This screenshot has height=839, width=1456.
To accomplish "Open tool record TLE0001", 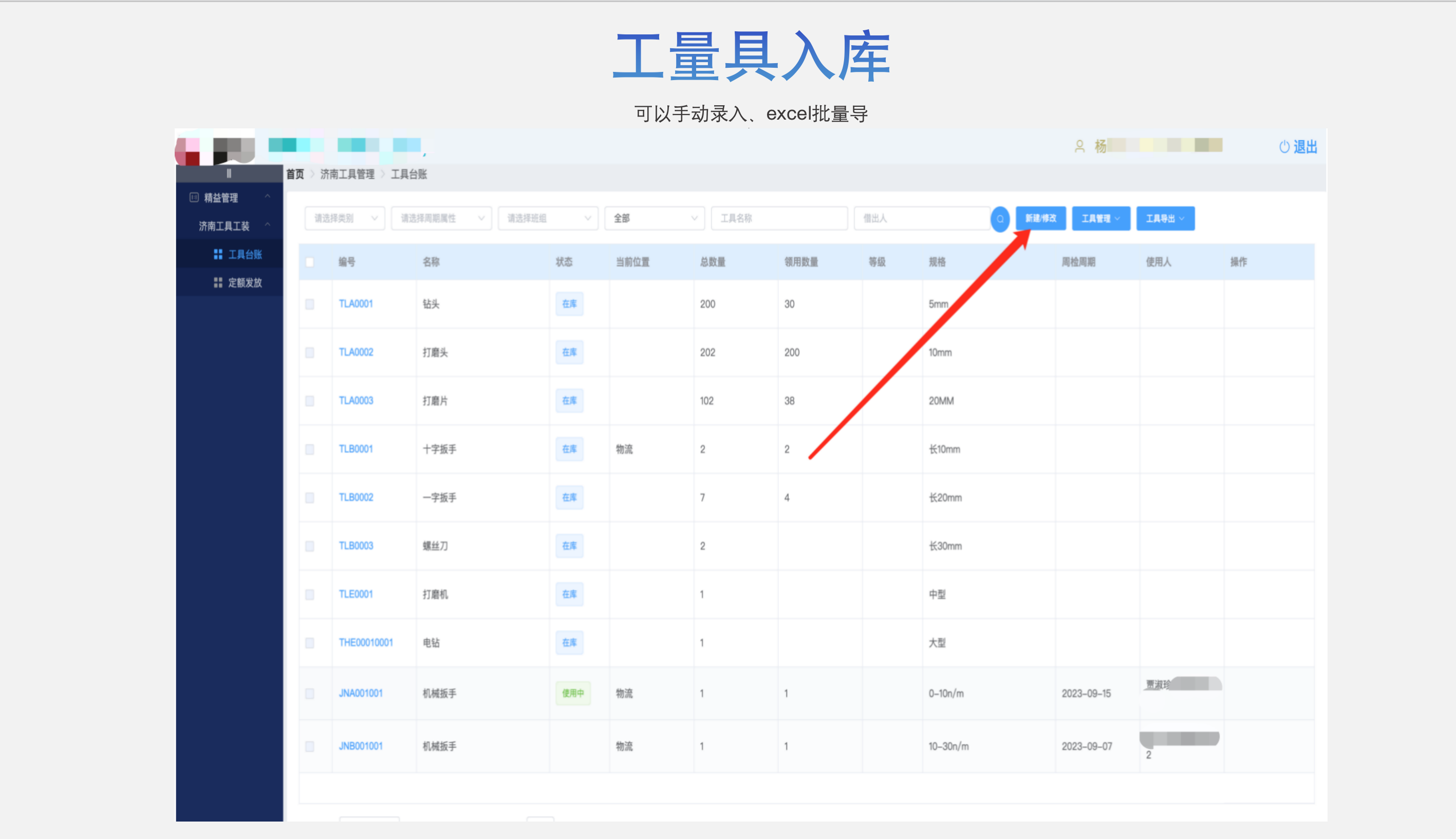I will (x=356, y=594).
